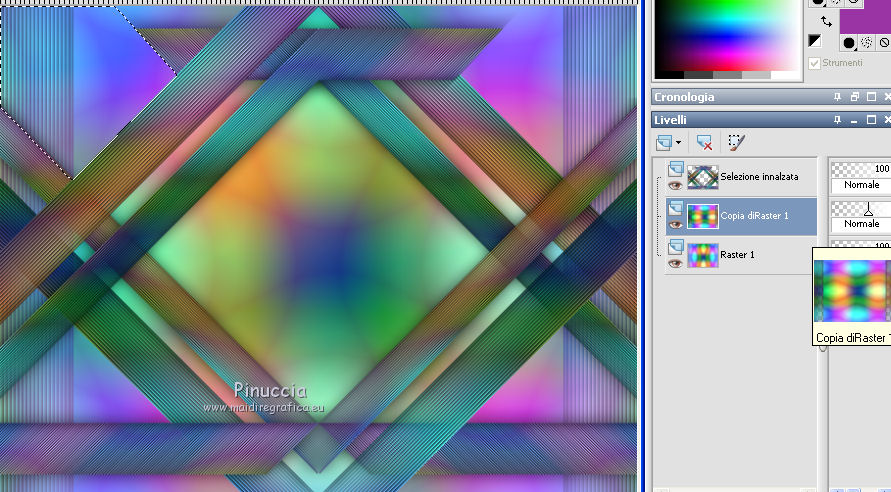
Task: Click Selezione innalzata layer thumbnail
Action: 703,177
